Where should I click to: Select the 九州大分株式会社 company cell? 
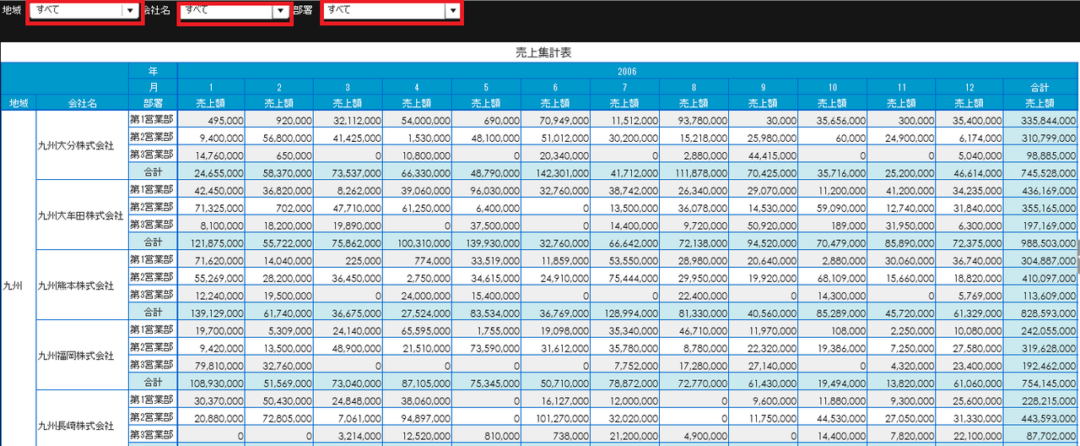pos(75,145)
